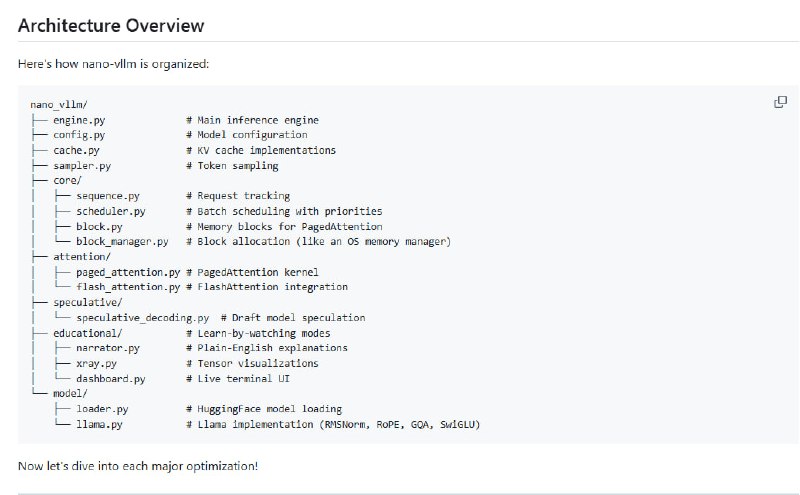Click the cache.py file entry
Screen dimensions: 800x495
[x=76, y=150]
